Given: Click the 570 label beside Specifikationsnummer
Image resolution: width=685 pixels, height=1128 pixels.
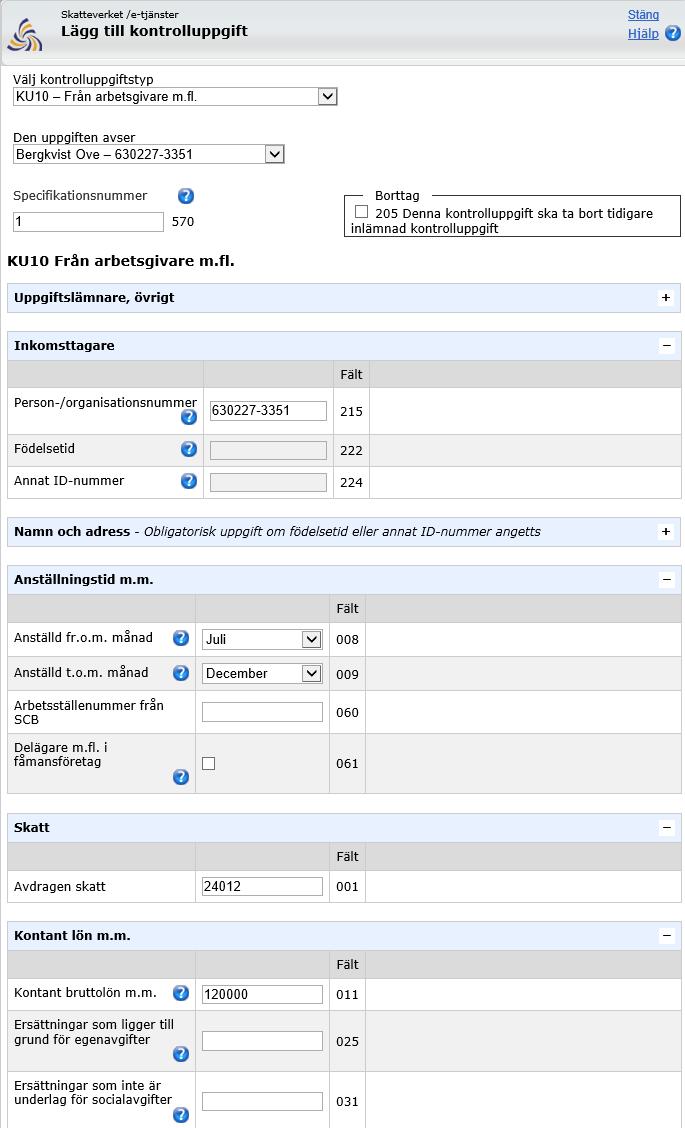Looking at the screenshot, I should pyautogui.click(x=183, y=222).
